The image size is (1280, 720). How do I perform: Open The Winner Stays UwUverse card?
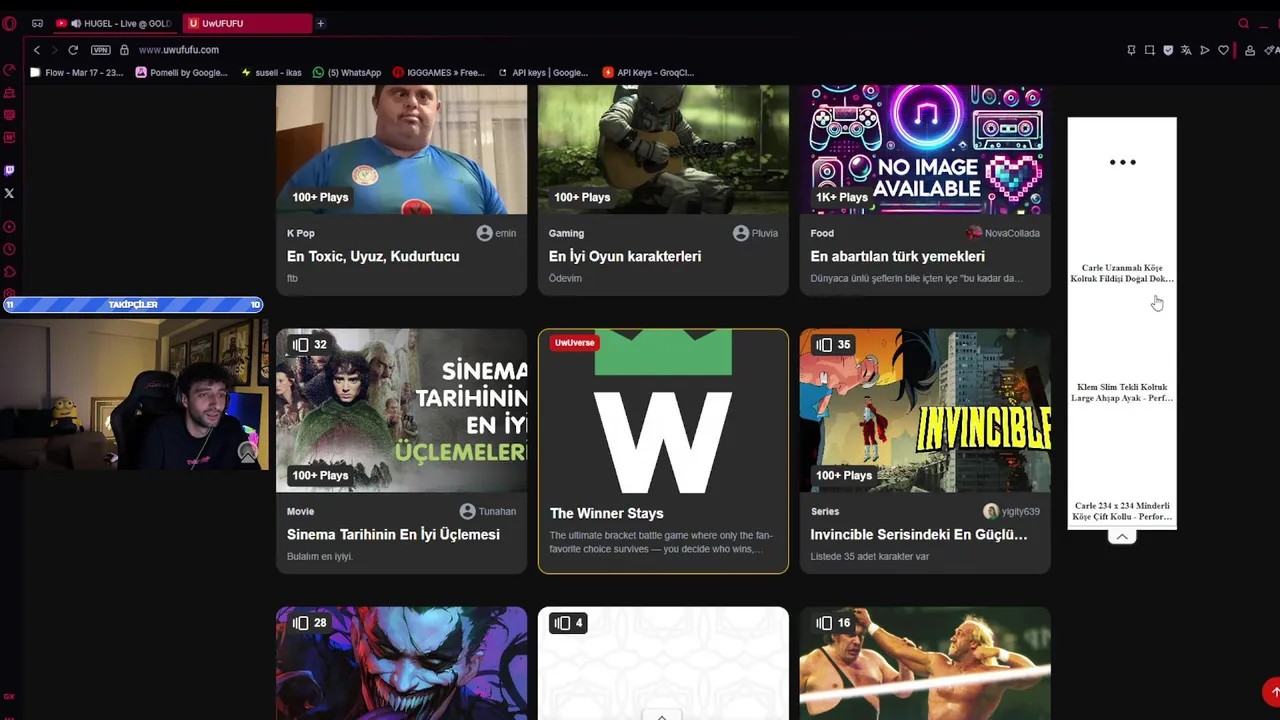tap(663, 451)
